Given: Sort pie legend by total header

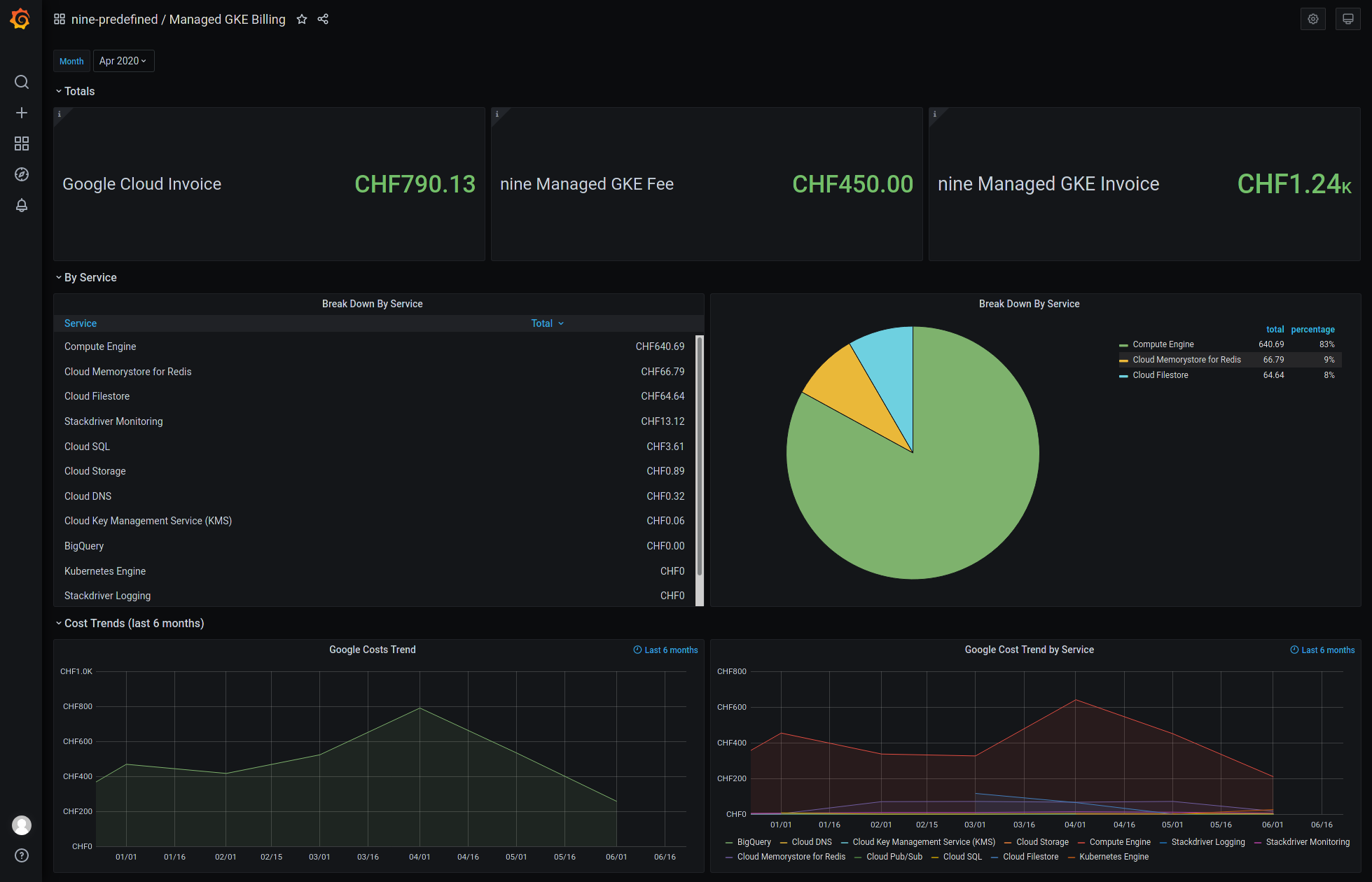Looking at the screenshot, I should [1275, 330].
